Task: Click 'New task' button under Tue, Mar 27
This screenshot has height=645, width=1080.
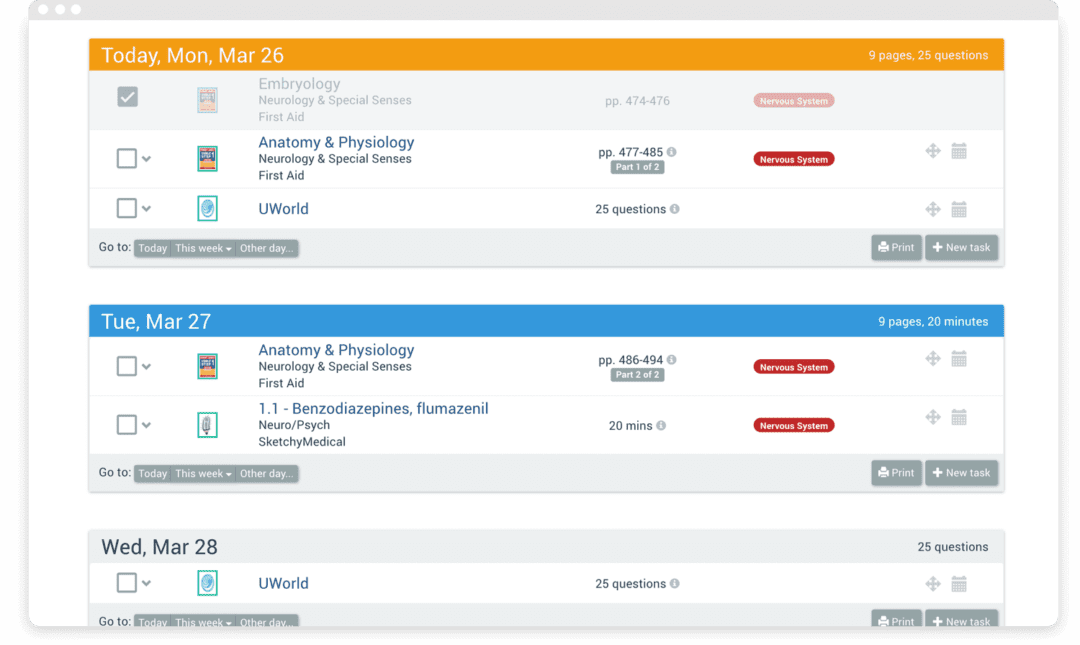Action: click(961, 473)
